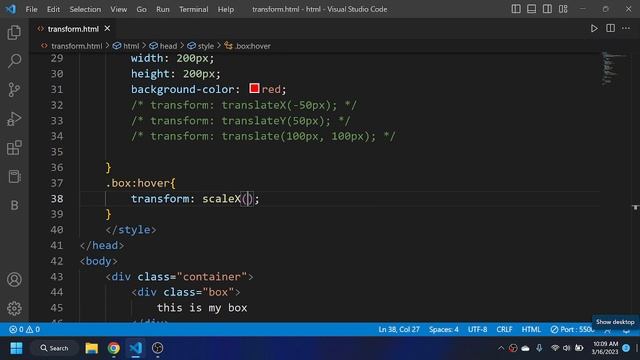Viewport: 640px width, 360px height.
Task: Click the "this is my box" text
Action: pyautogui.click(x=202, y=308)
